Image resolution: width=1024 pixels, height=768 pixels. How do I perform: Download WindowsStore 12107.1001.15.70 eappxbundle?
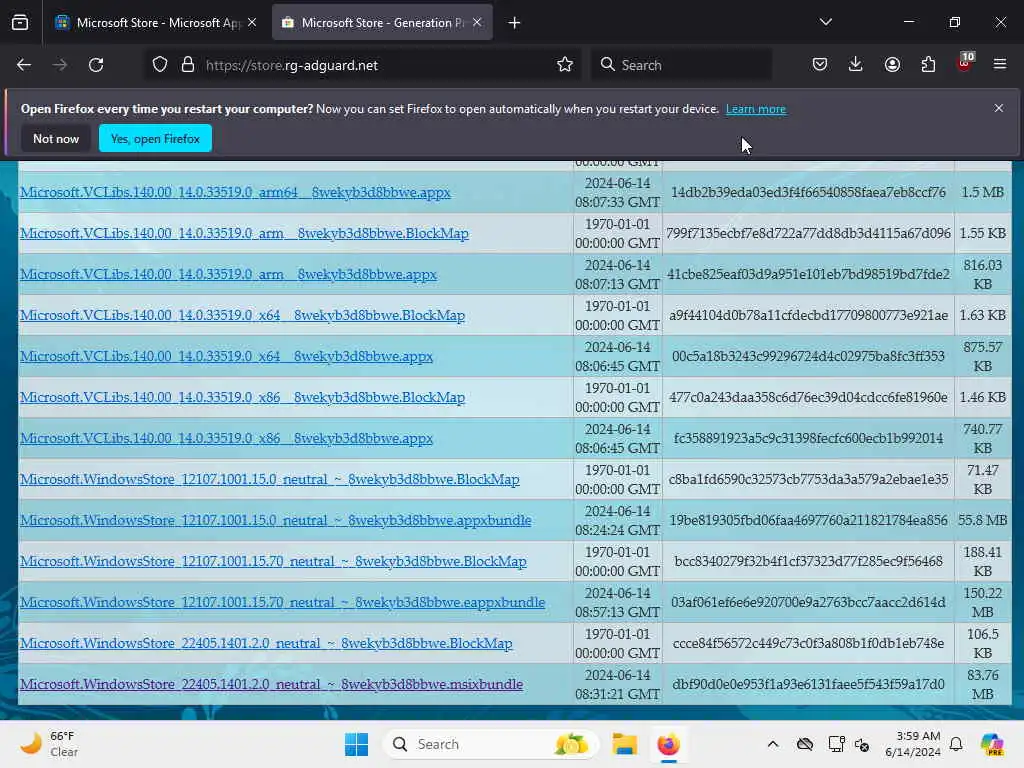tap(282, 602)
